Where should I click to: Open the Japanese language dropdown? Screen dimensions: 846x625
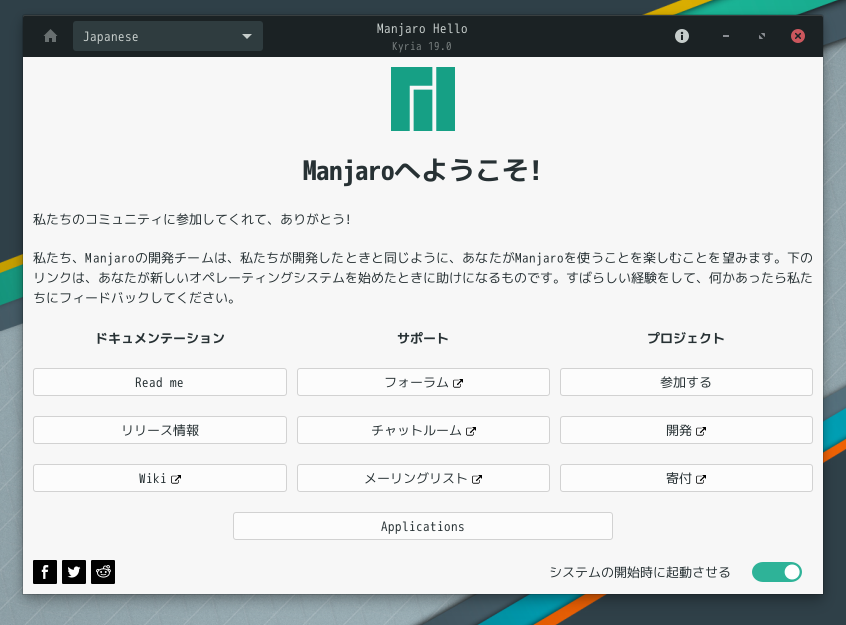coord(168,36)
